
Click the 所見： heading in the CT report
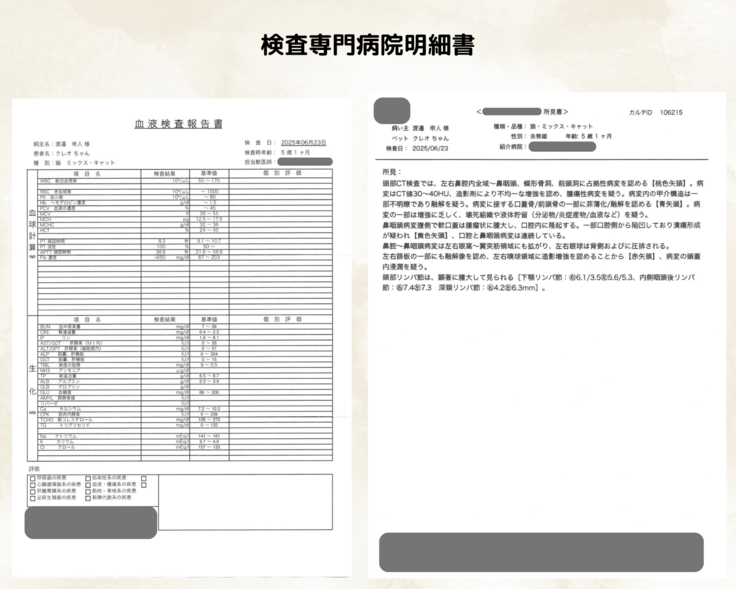tap(392, 172)
